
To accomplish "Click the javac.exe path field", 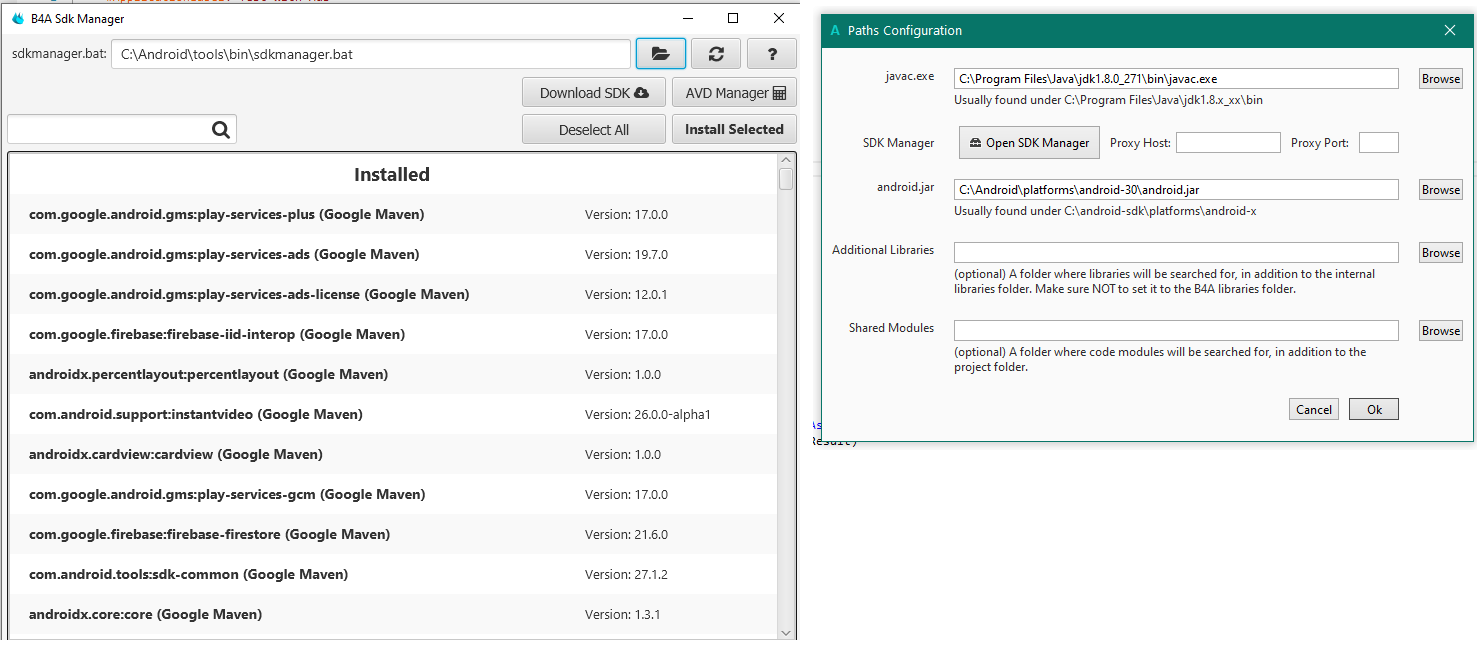I will tap(1176, 79).
